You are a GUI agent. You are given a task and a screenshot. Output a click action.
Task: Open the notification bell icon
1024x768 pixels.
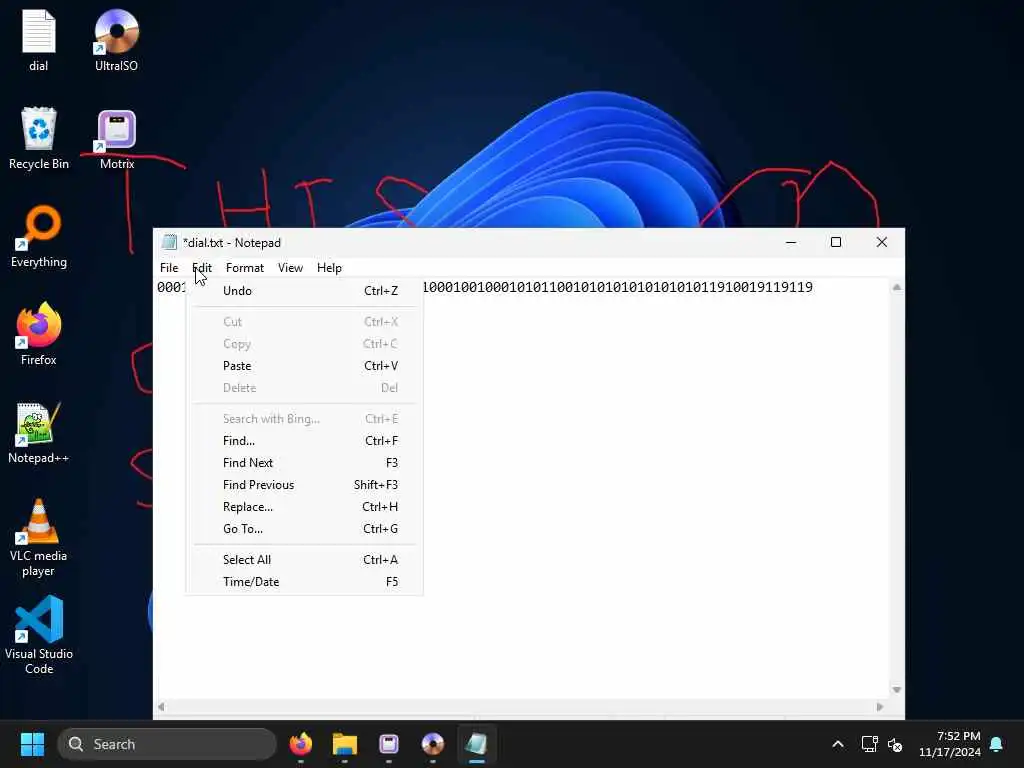point(997,744)
